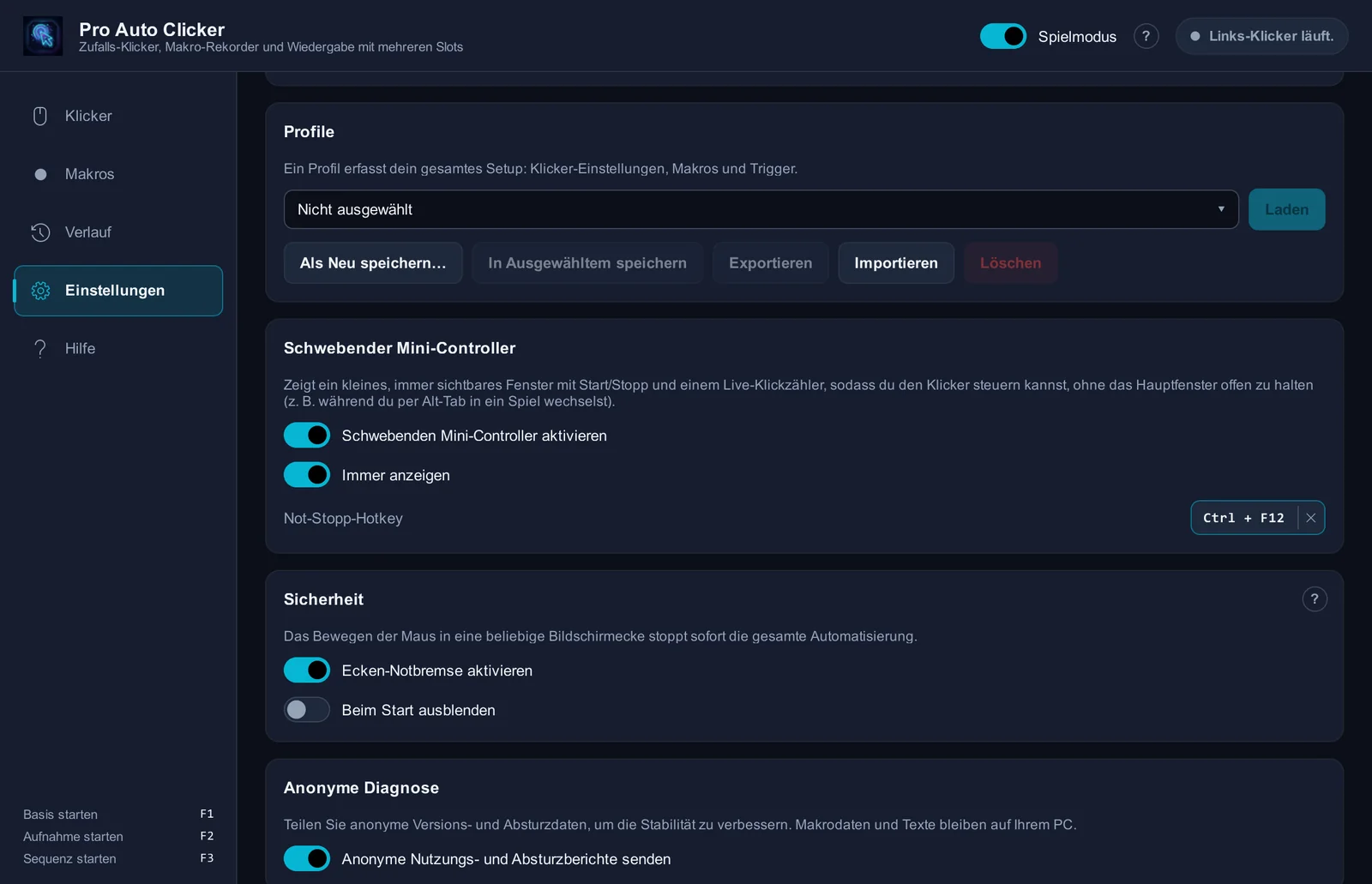The image size is (1372, 884).
Task: Disable Schwebenden Mini-Controller aktivieren toggle
Action: 307,436
